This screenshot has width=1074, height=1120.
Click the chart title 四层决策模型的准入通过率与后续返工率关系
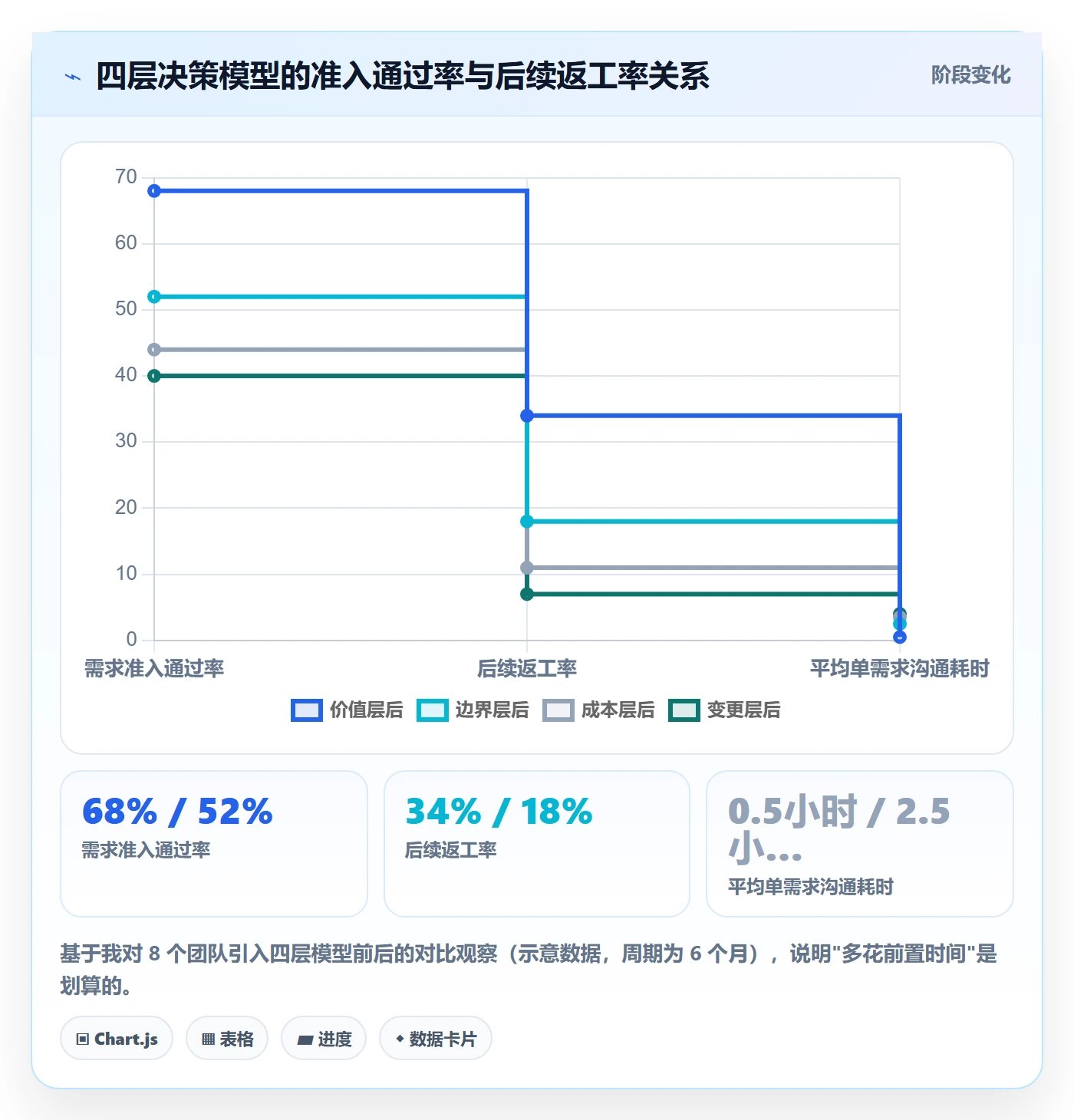403,76
